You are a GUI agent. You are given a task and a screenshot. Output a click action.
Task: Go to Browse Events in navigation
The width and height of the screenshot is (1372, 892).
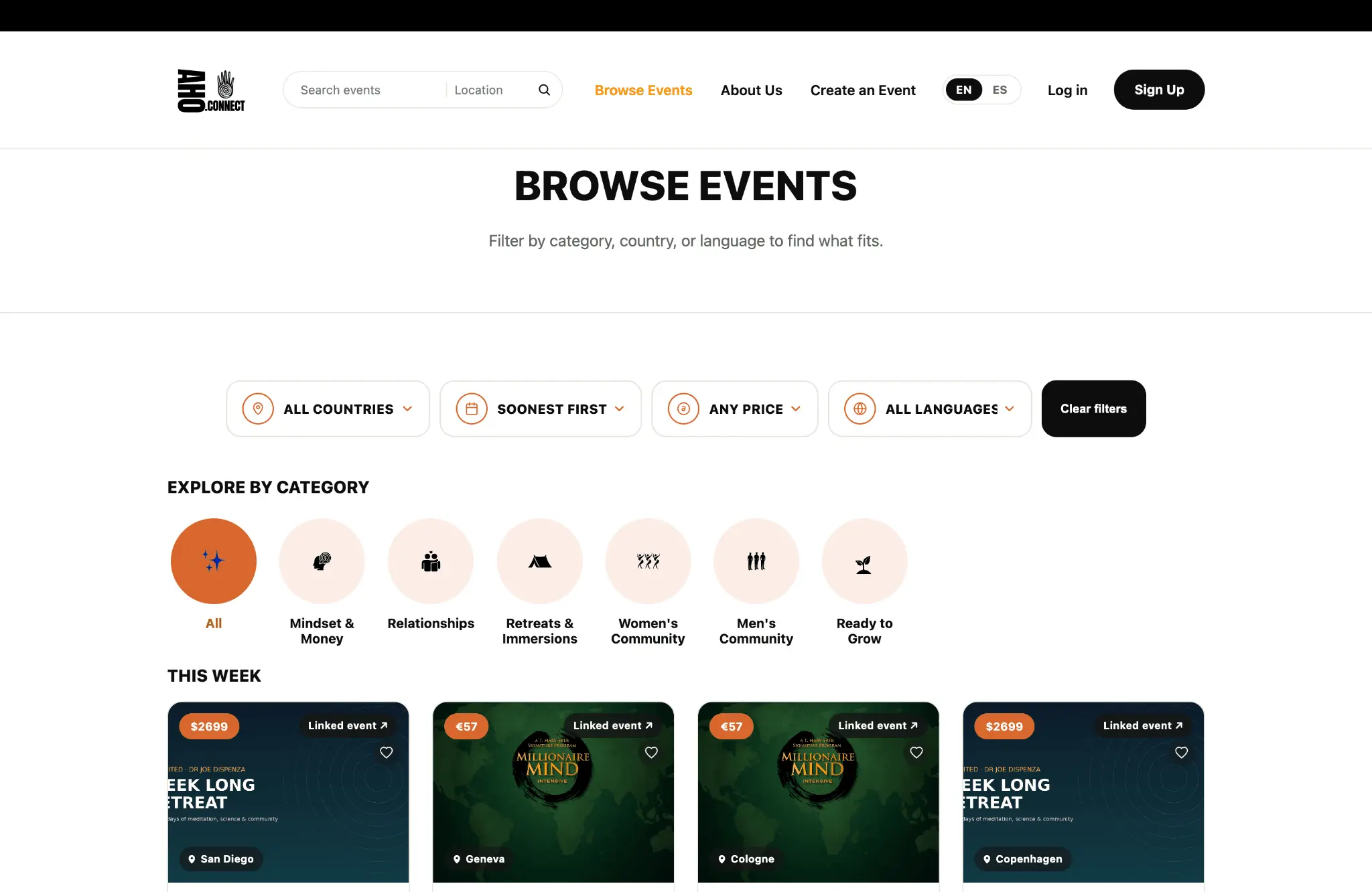tap(644, 90)
